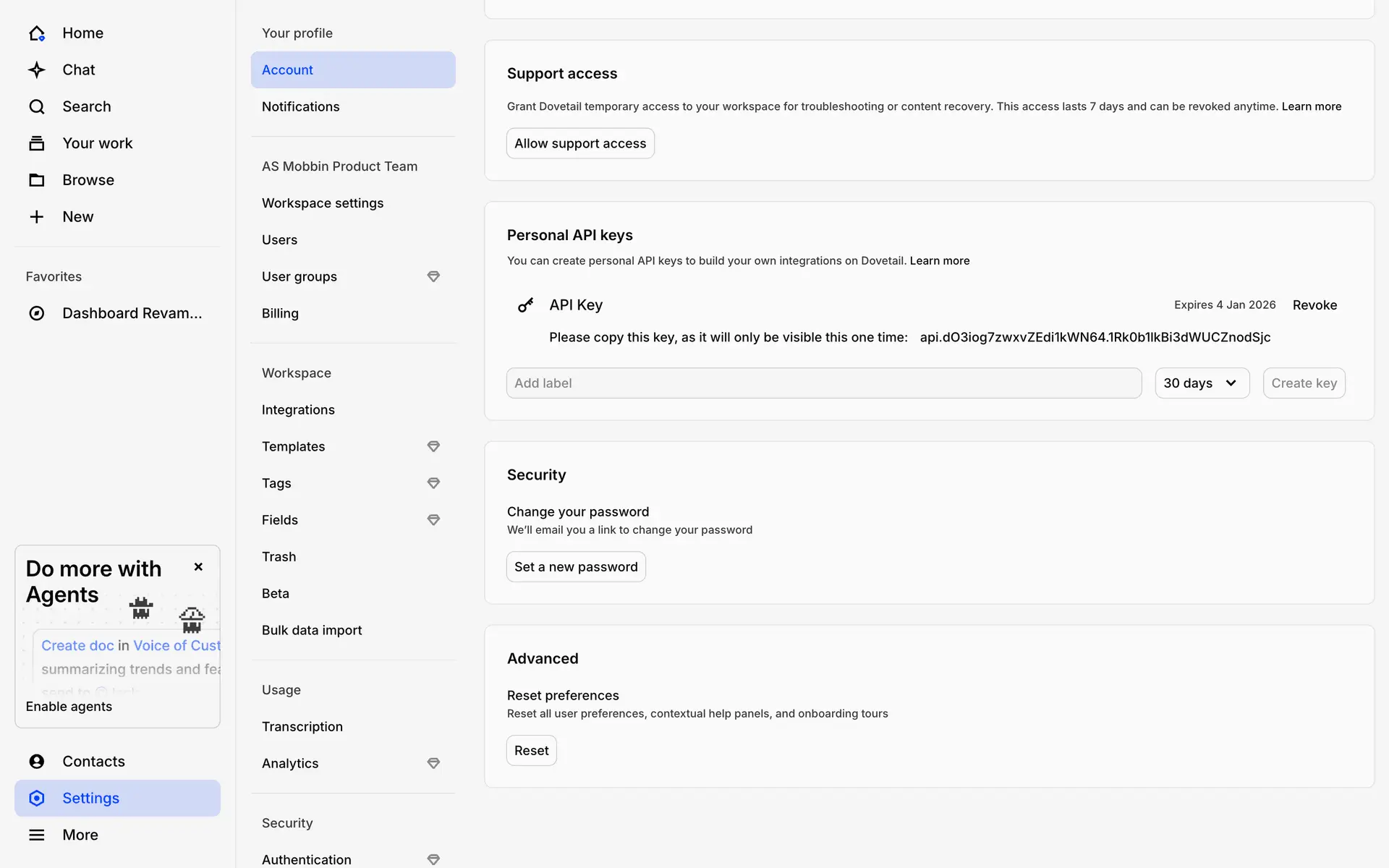Click Set a new password button
This screenshot has height=868, width=1389.
point(576,567)
